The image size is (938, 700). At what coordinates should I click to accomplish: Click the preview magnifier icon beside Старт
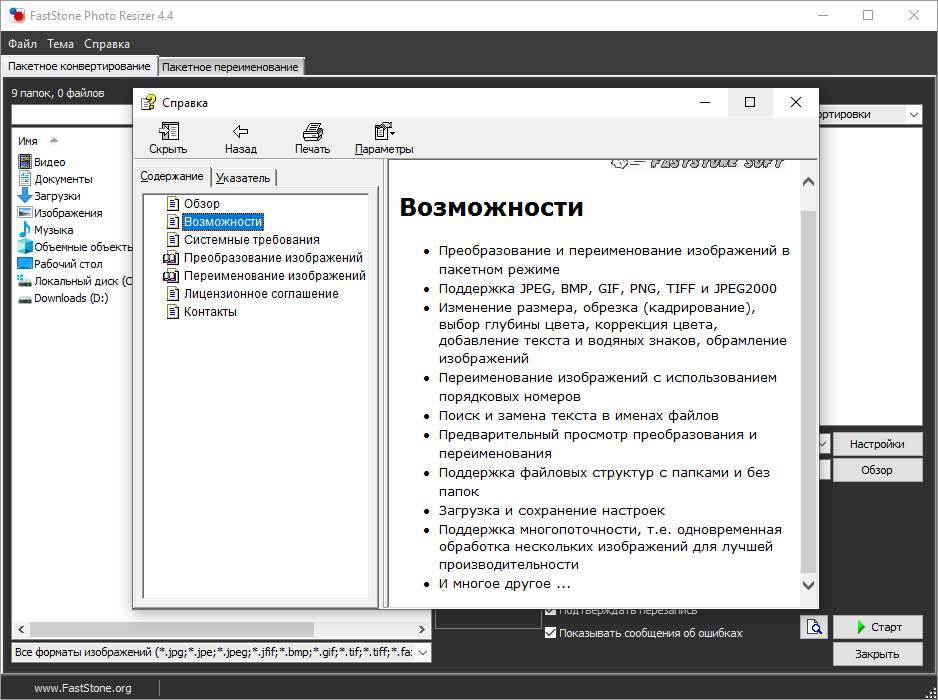tap(815, 627)
